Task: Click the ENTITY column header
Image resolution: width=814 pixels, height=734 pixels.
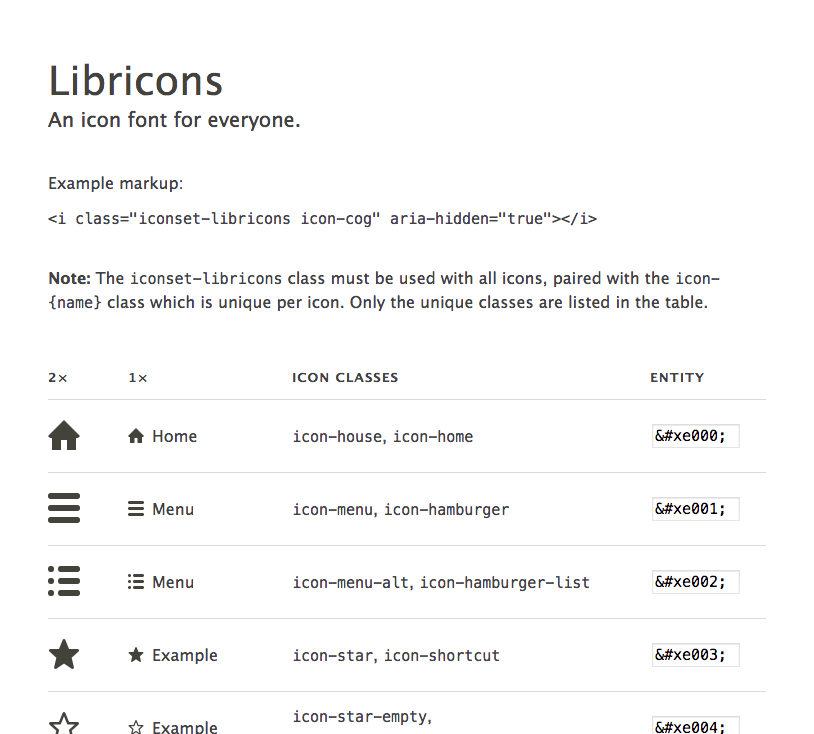Action: pos(677,378)
